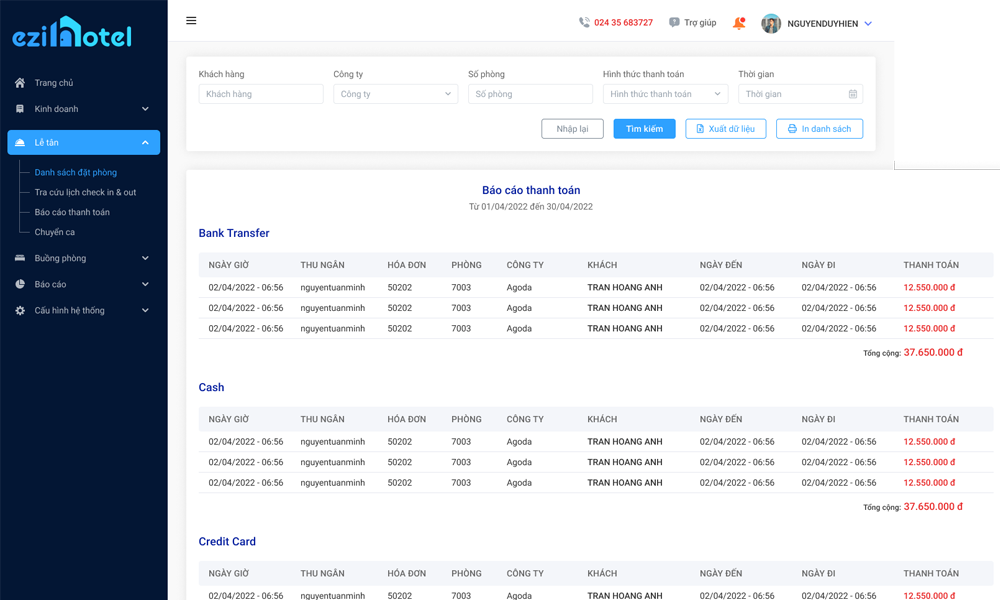1000x600 pixels.
Task: Click the notification bell icon
Action: (x=739, y=23)
